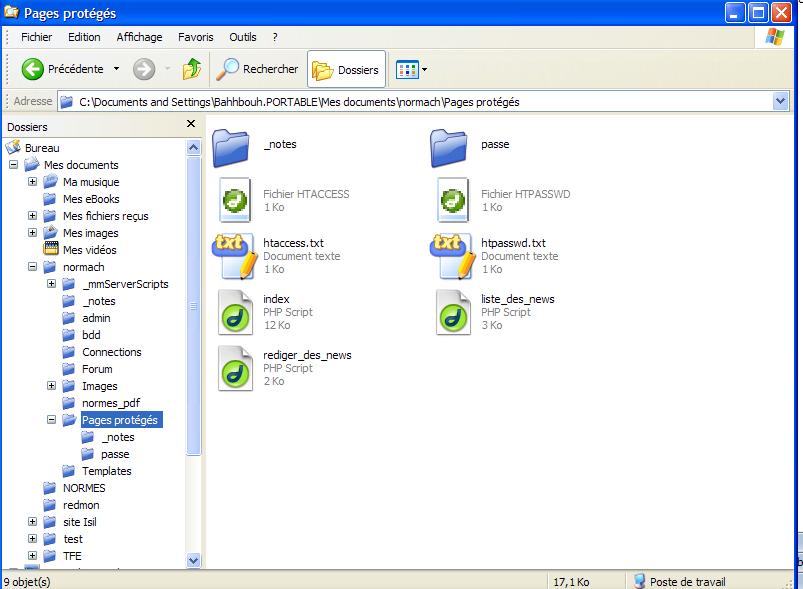Open the Outils menu
This screenshot has width=803, height=589.
pos(243,37)
